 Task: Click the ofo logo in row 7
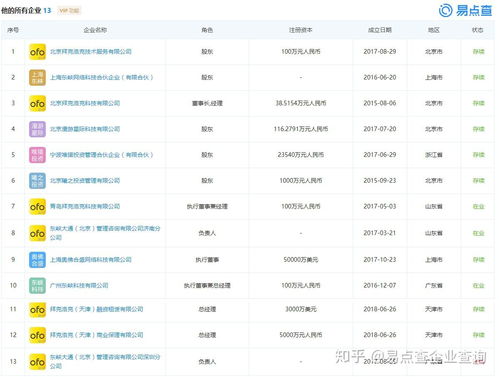click(x=37, y=207)
